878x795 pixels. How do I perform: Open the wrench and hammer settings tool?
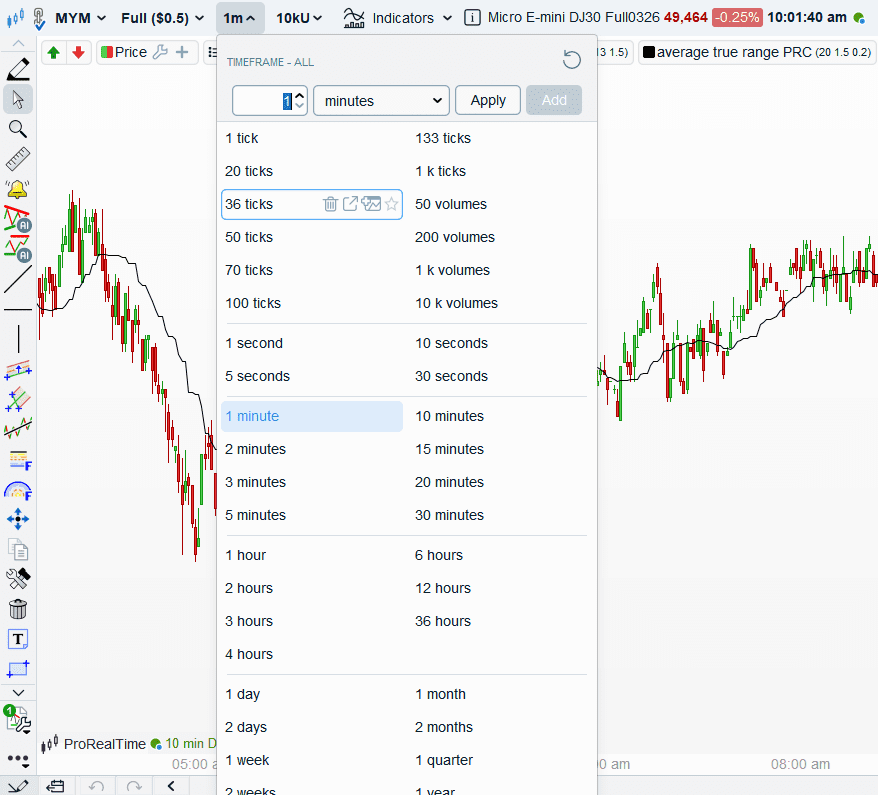18,579
